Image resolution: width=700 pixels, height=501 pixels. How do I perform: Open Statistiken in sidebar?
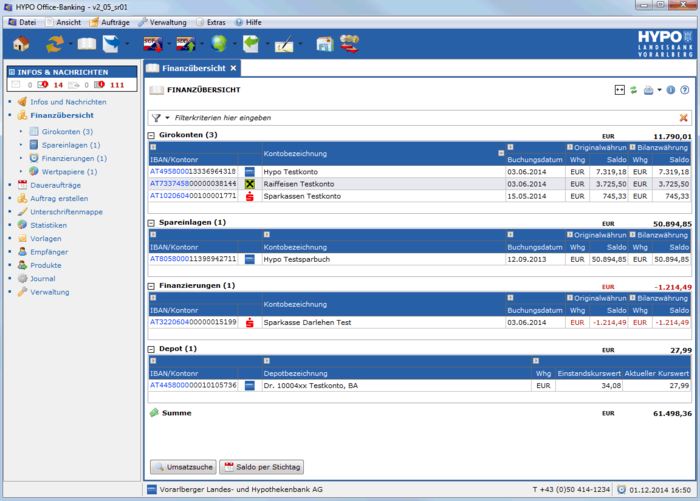point(48,225)
